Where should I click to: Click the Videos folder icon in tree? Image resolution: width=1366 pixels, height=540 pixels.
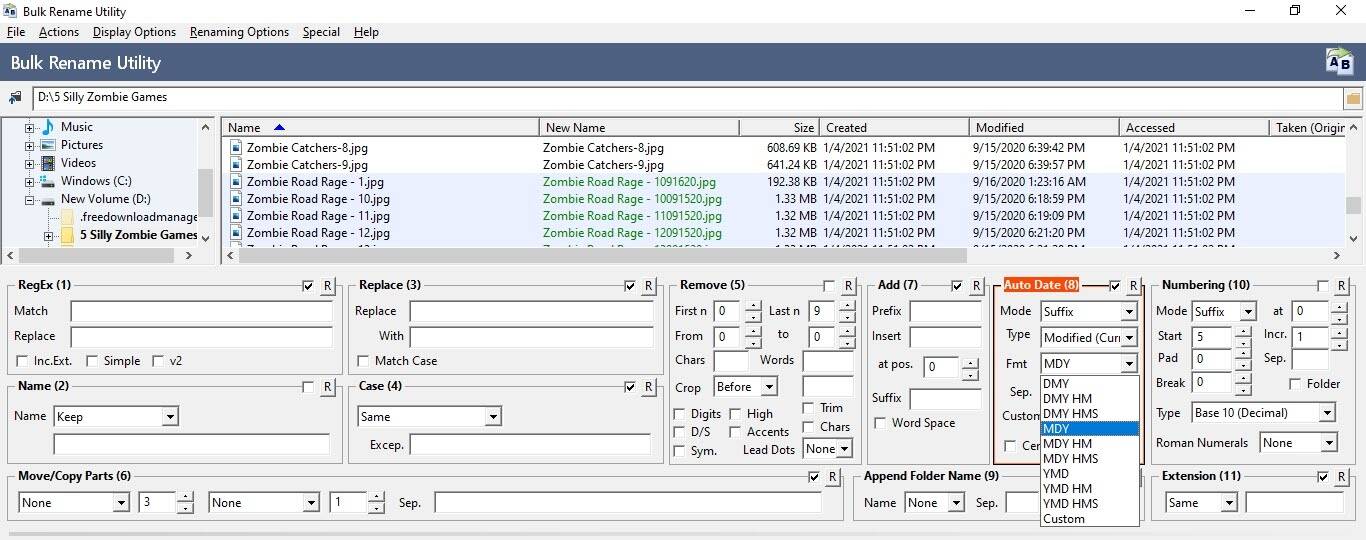[48, 163]
